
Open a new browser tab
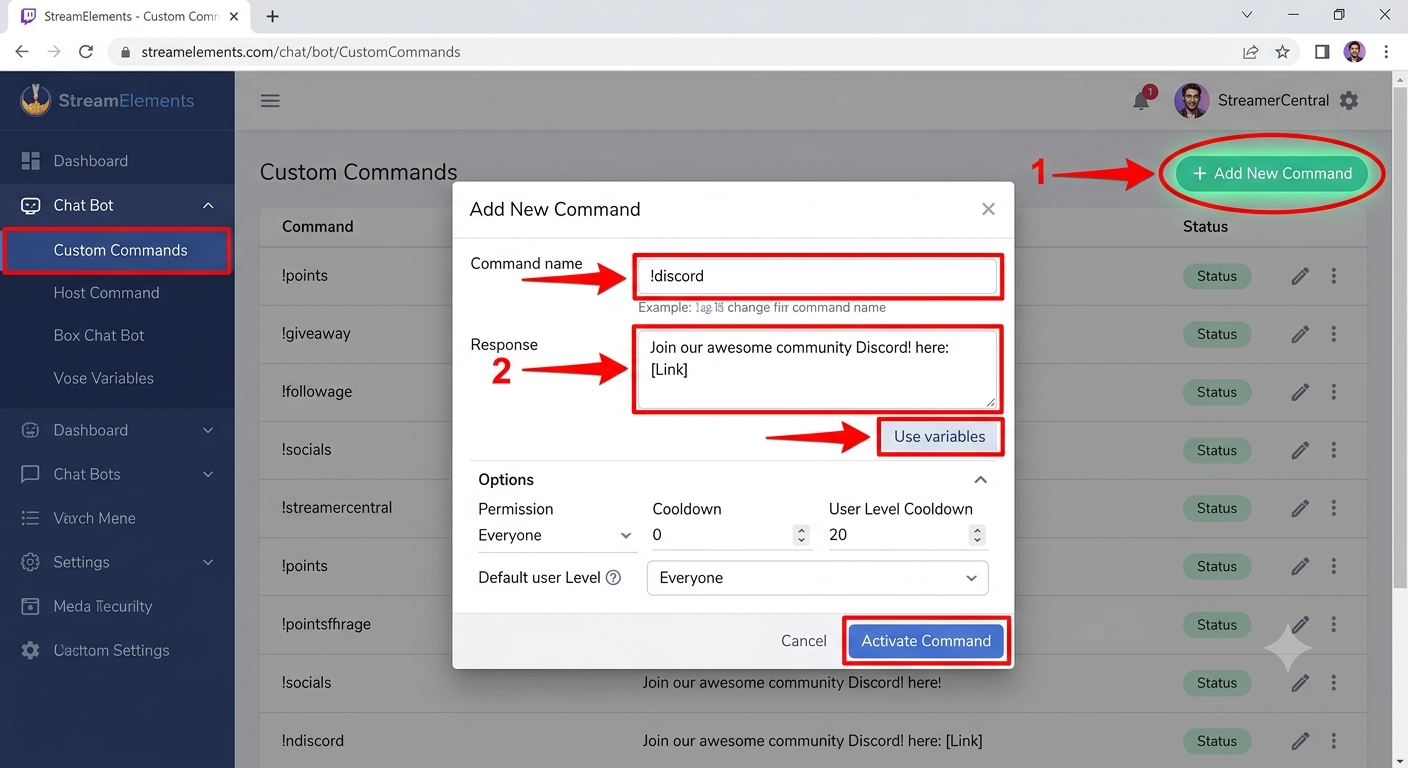point(272,16)
